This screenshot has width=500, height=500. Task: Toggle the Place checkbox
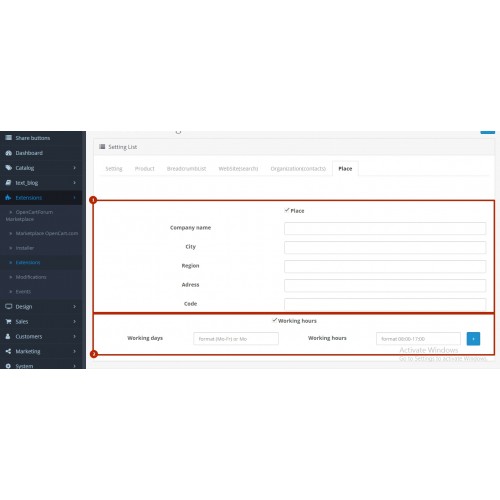click(287, 210)
